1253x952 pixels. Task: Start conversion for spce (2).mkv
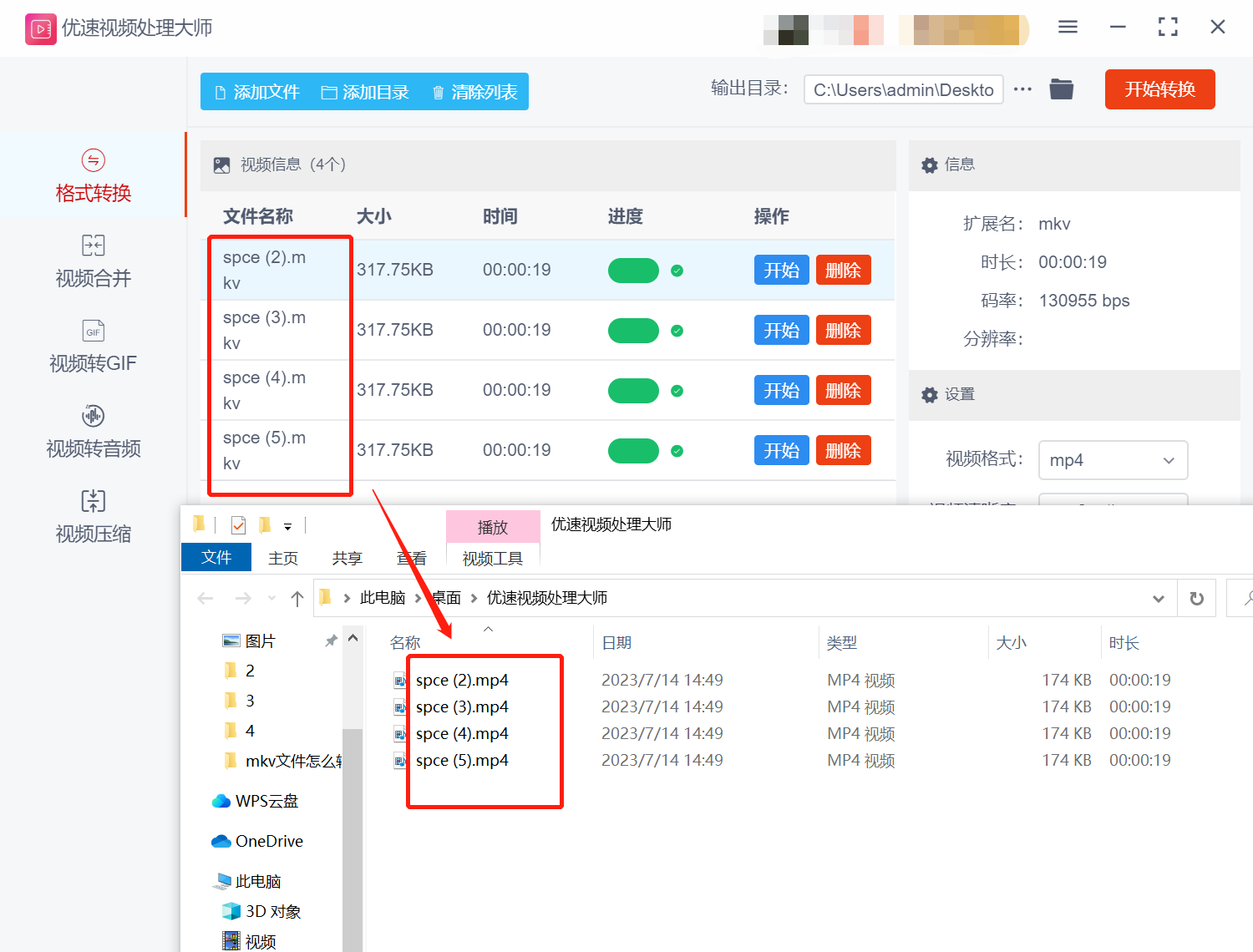click(781, 270)
